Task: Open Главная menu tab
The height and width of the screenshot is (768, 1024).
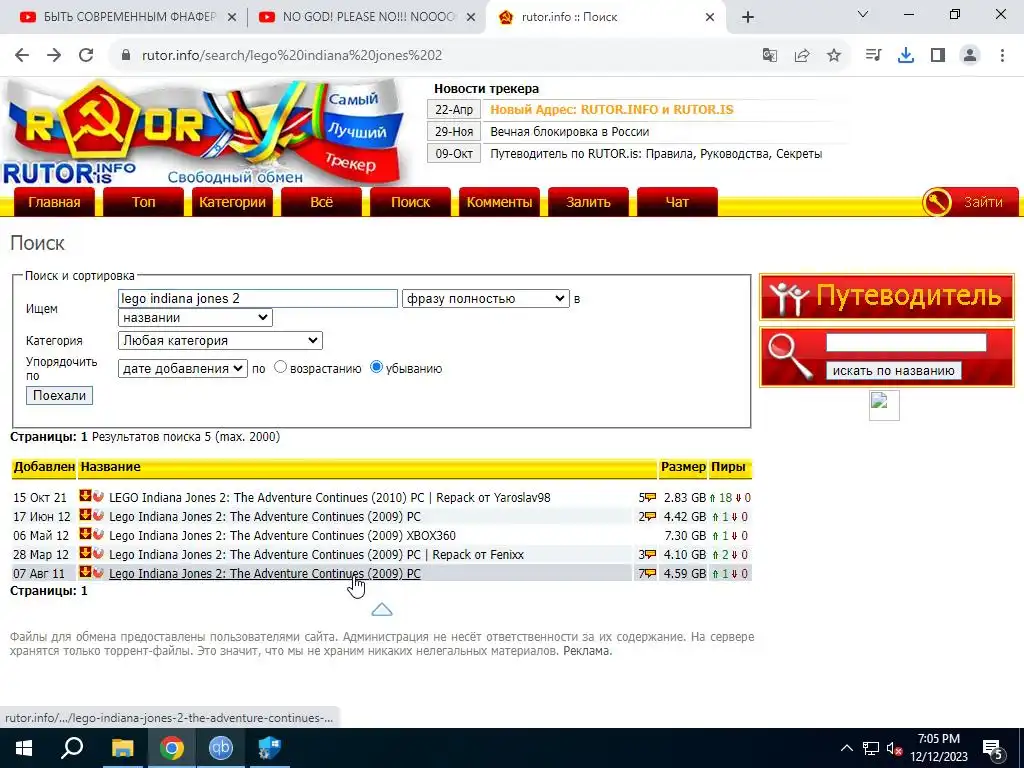Action: click(54, 202)
